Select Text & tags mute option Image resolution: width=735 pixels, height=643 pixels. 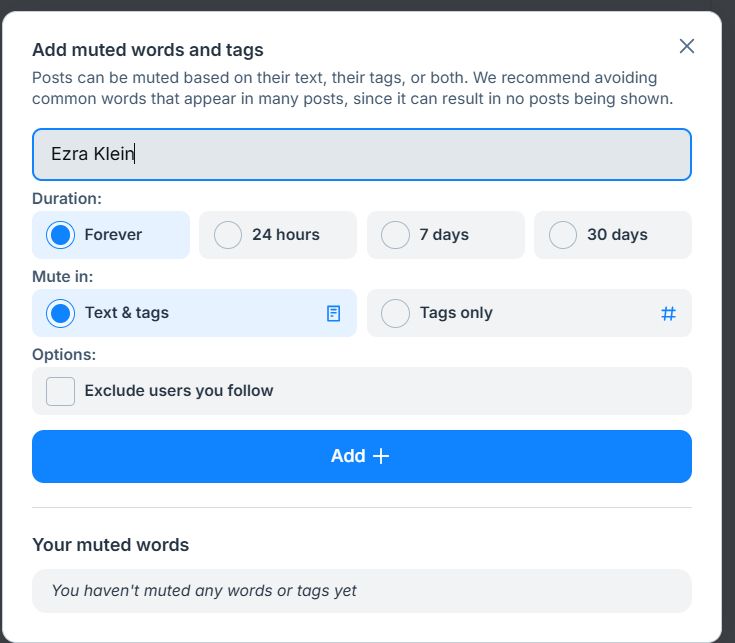(194, 313)
